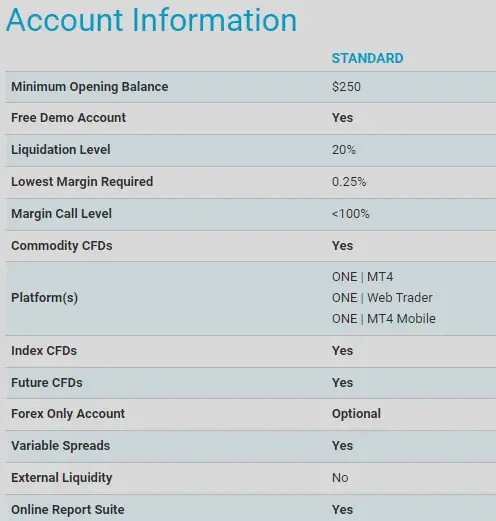Click the External Liquidity No value
The height and width of the screenshot is (521, 496).
[x=340, y=478]
